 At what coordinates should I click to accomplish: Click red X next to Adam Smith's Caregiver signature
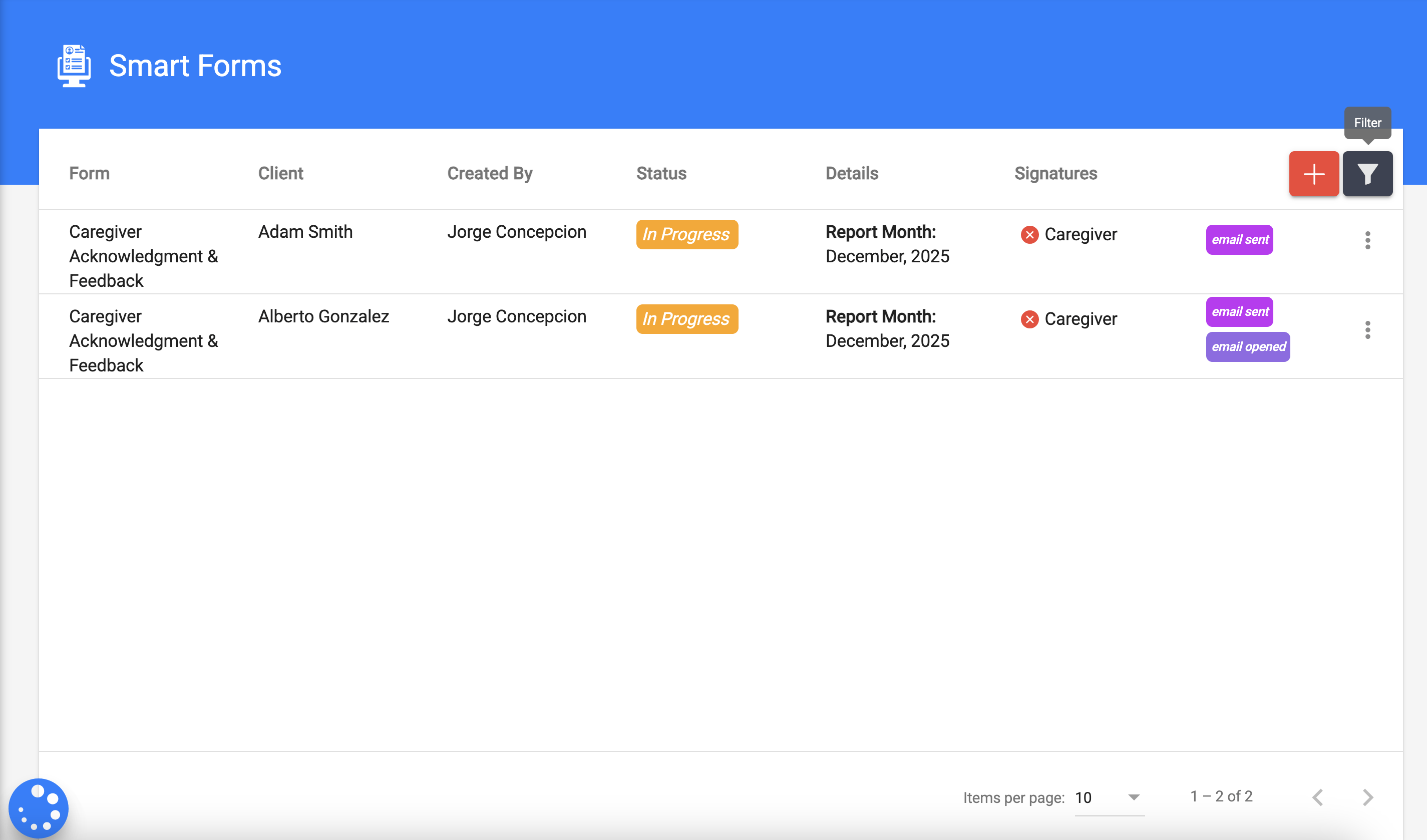[1029, 234]
